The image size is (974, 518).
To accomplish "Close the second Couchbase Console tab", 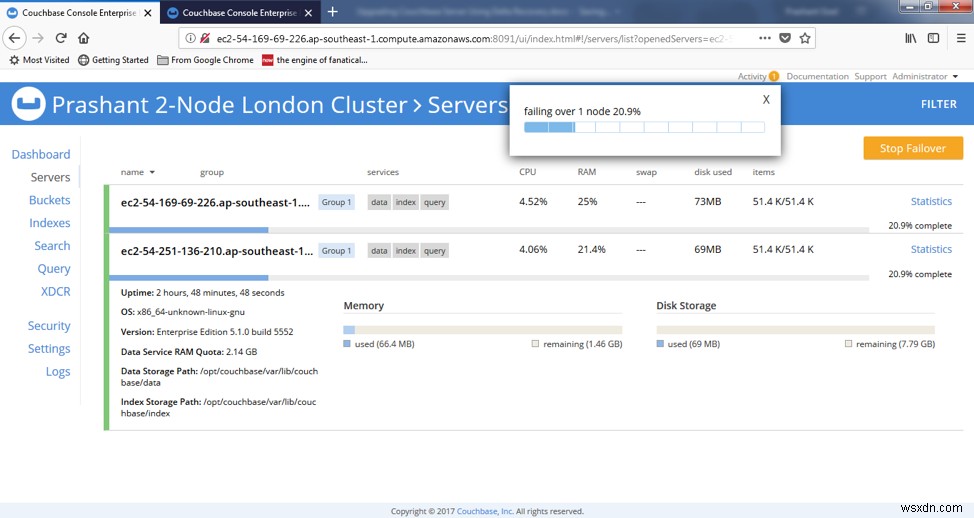I will click(308, 12).
